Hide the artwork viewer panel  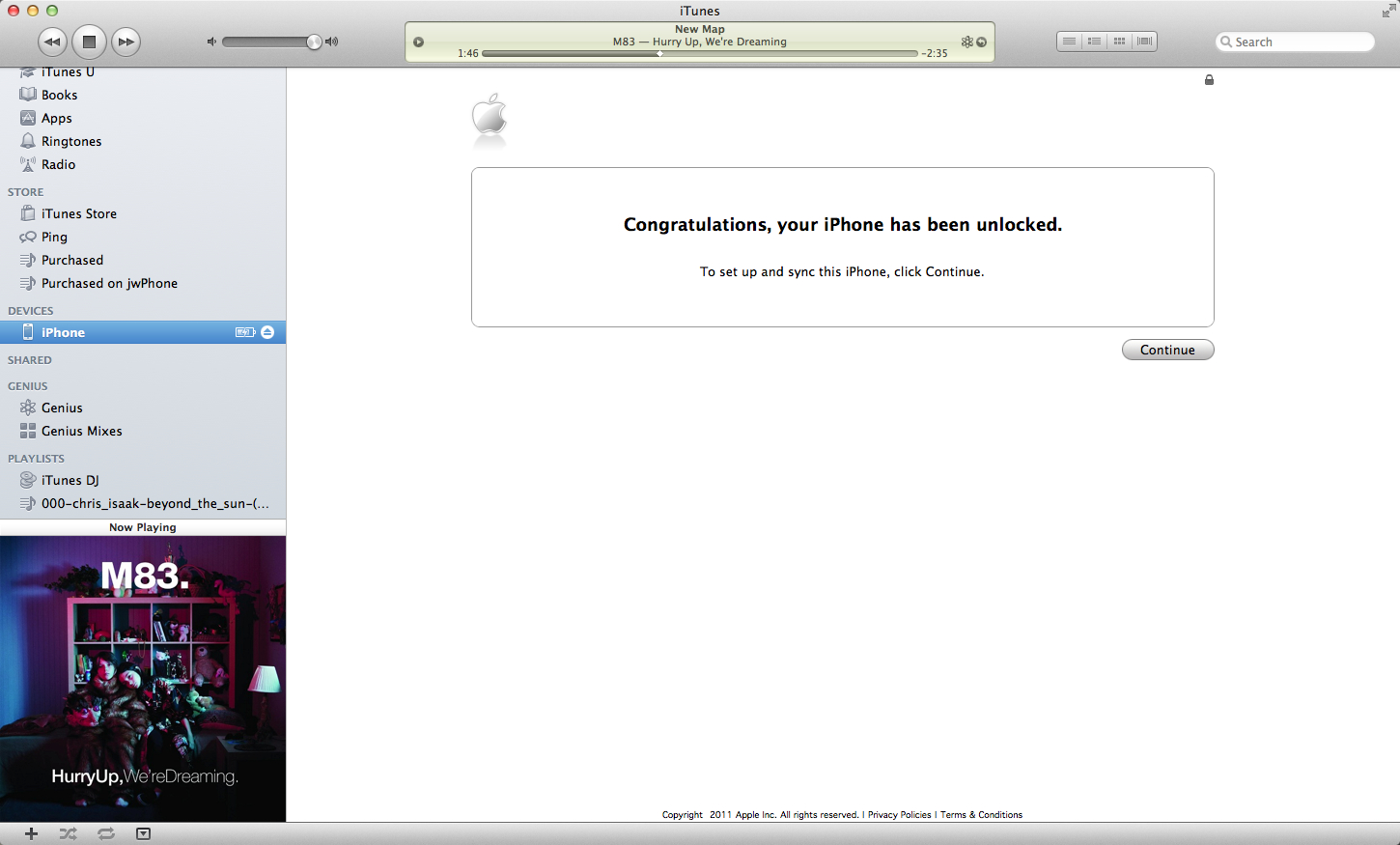click(x=143, y=833)
